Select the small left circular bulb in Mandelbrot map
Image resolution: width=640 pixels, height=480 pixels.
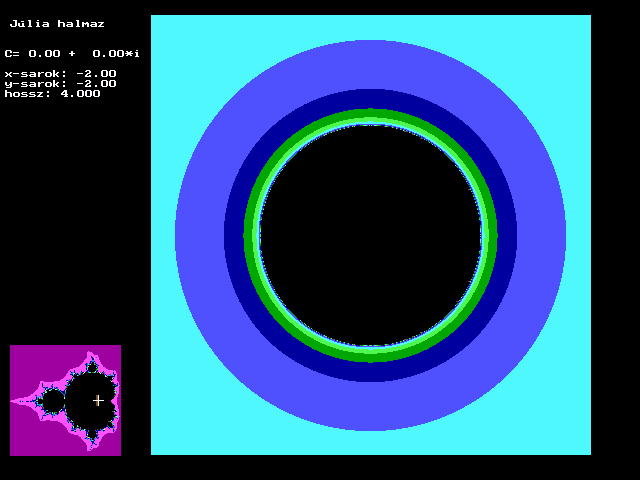tap(53, 401)
